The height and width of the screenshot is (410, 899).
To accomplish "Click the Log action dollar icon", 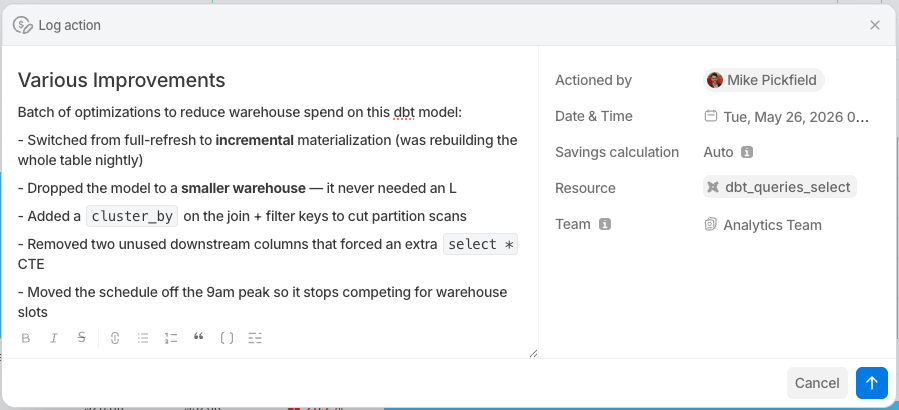I will pyautogui.click(x=23, y=25).
